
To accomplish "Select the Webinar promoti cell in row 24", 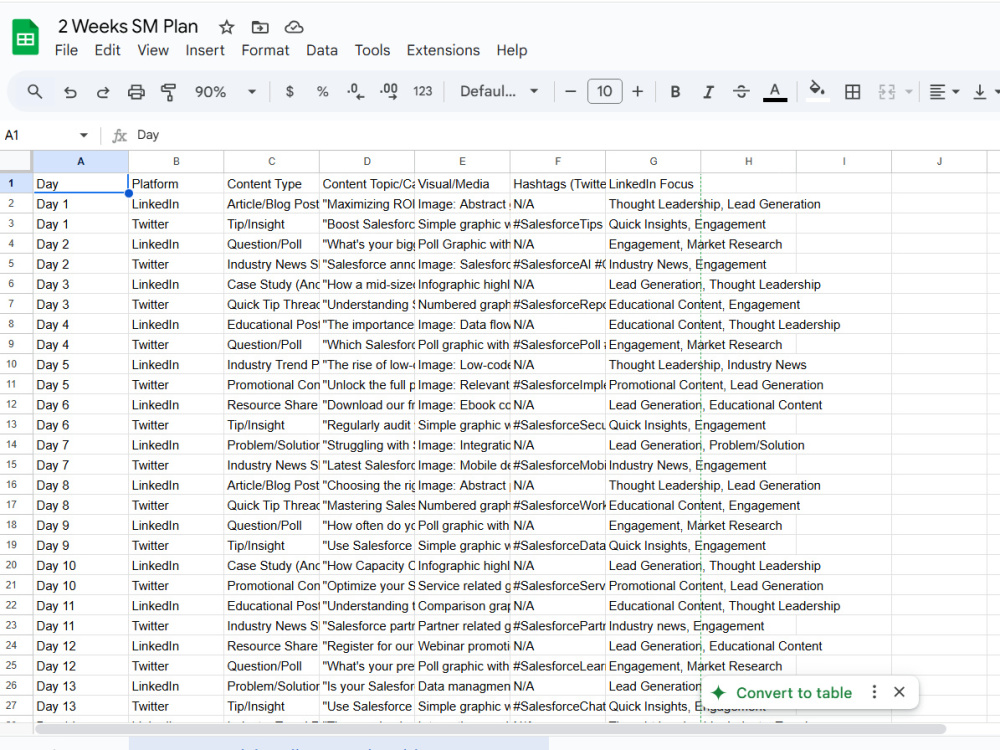I will click(462, 646).
